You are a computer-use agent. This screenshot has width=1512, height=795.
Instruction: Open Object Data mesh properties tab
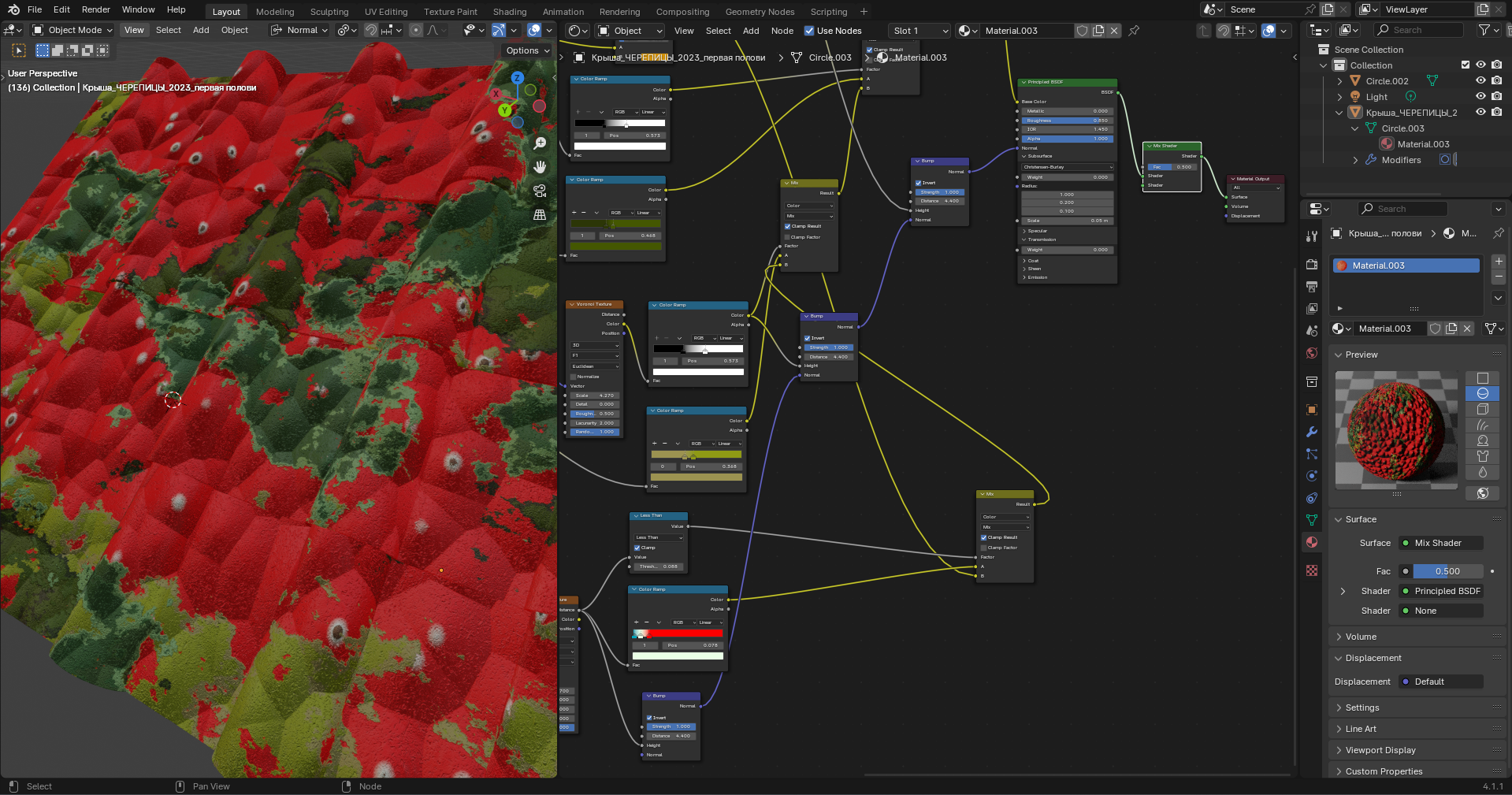(1312, 520)
